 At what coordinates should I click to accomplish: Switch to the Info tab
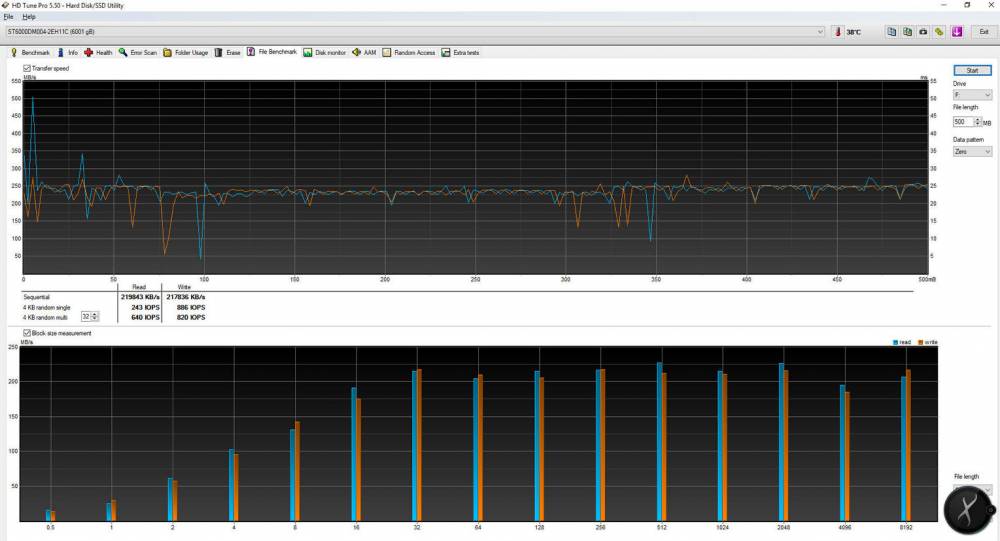68,52
